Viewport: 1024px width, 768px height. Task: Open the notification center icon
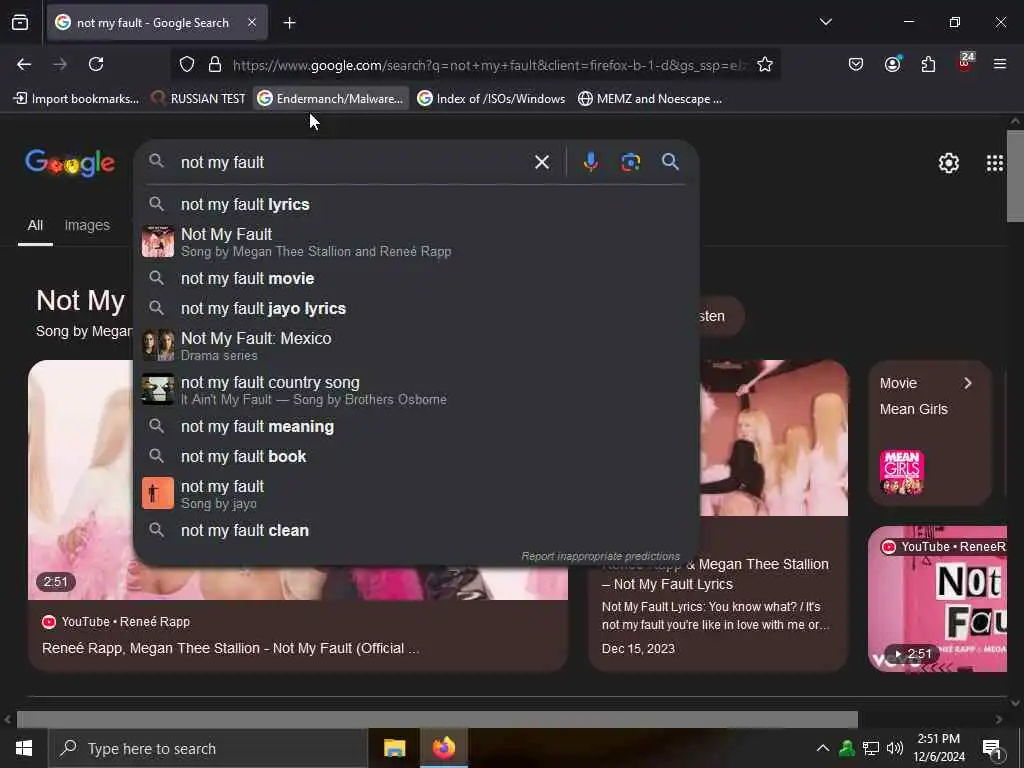click(x=993, y=749)
